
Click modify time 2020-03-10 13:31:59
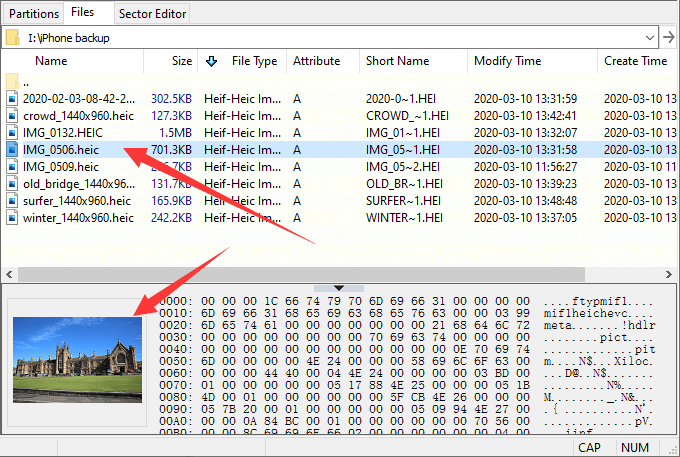click(525, 99)
